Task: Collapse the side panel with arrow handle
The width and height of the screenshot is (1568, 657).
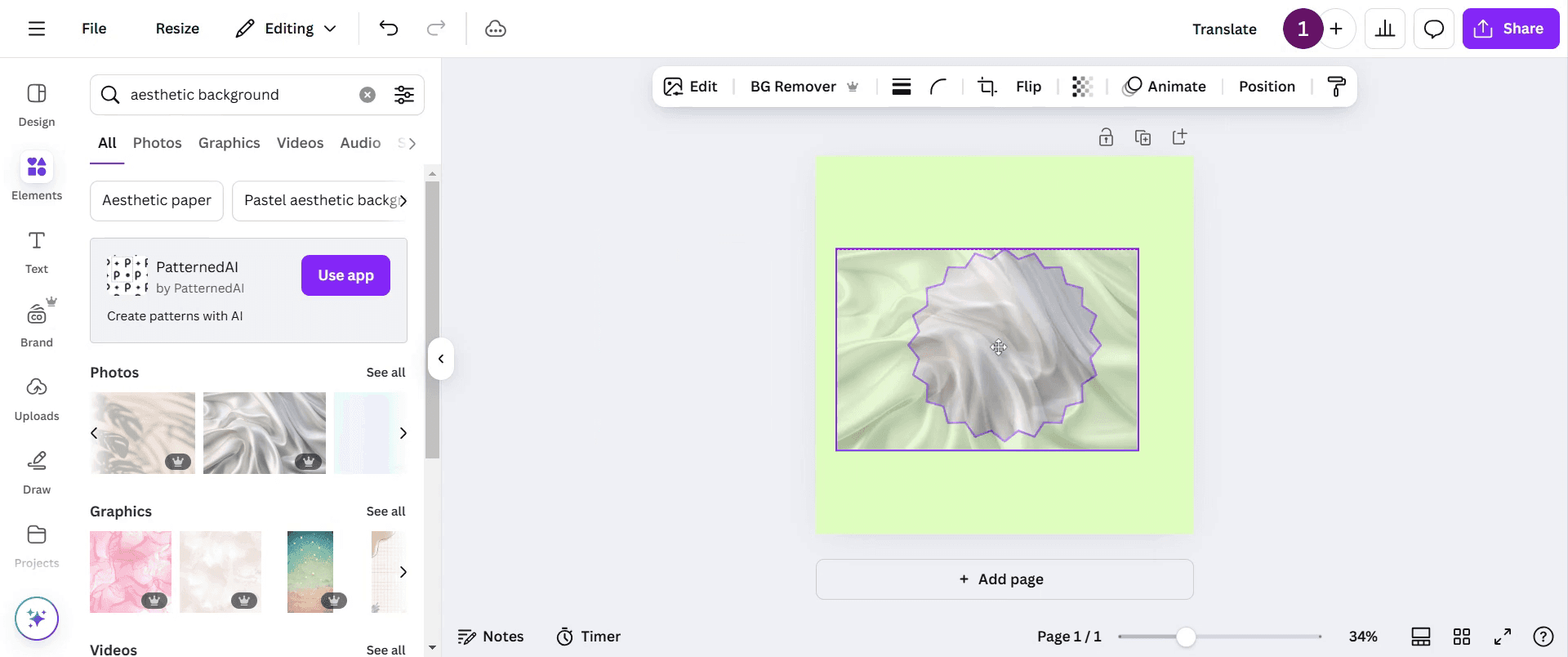Action: [441, 359]
